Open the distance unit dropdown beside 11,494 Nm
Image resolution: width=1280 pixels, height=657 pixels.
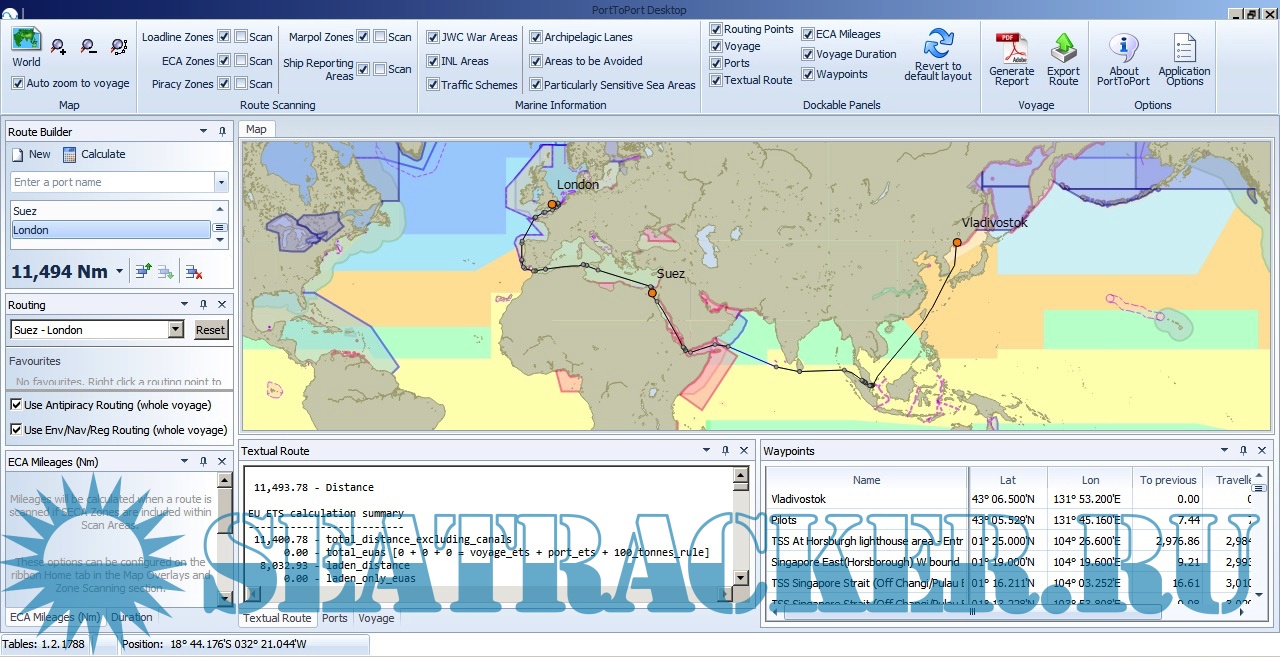click(x=120, y=272)
